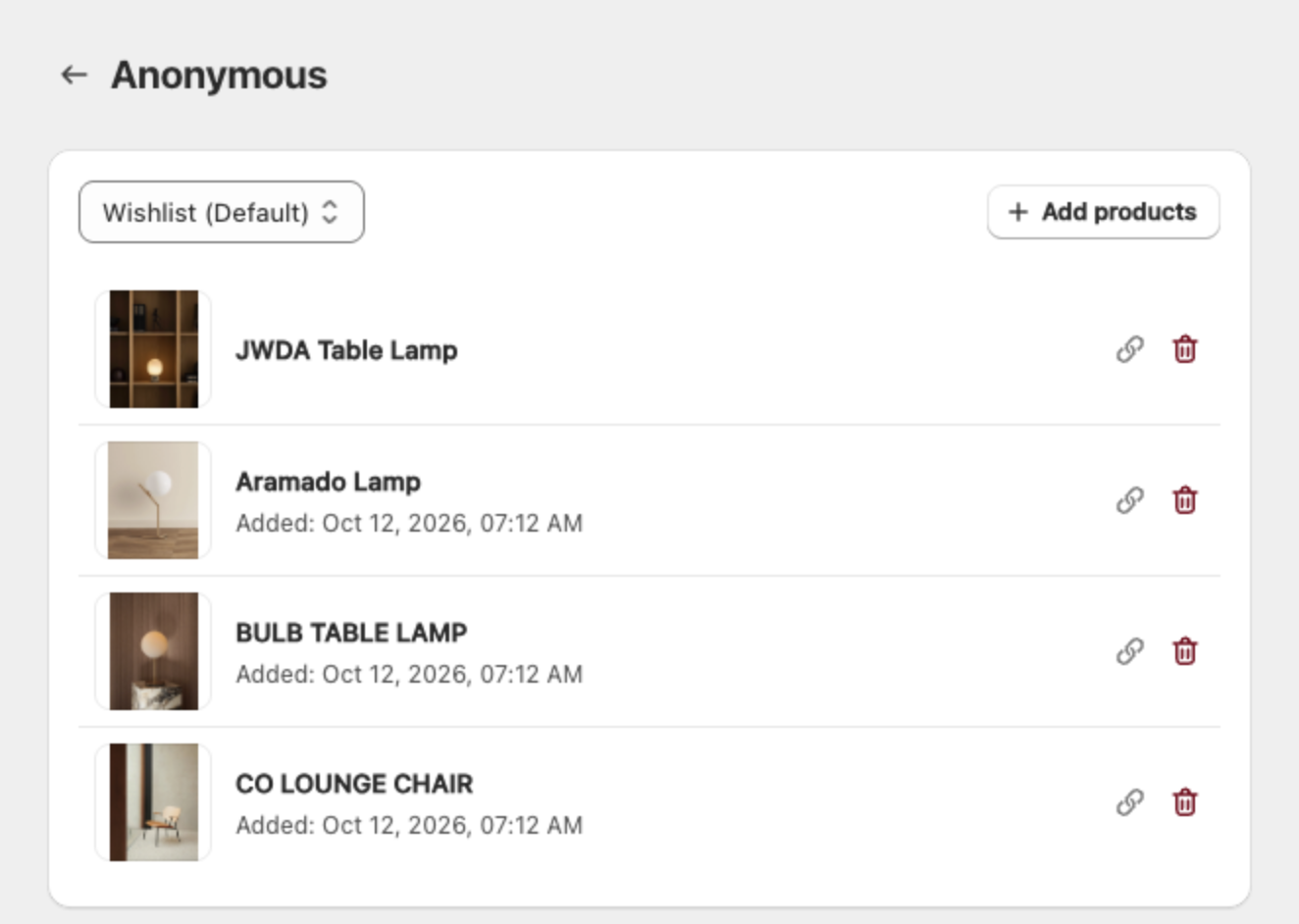1299x924 pixels.
Task: Click the Added date under Aramado Lamp
Action: click(409, 523)
